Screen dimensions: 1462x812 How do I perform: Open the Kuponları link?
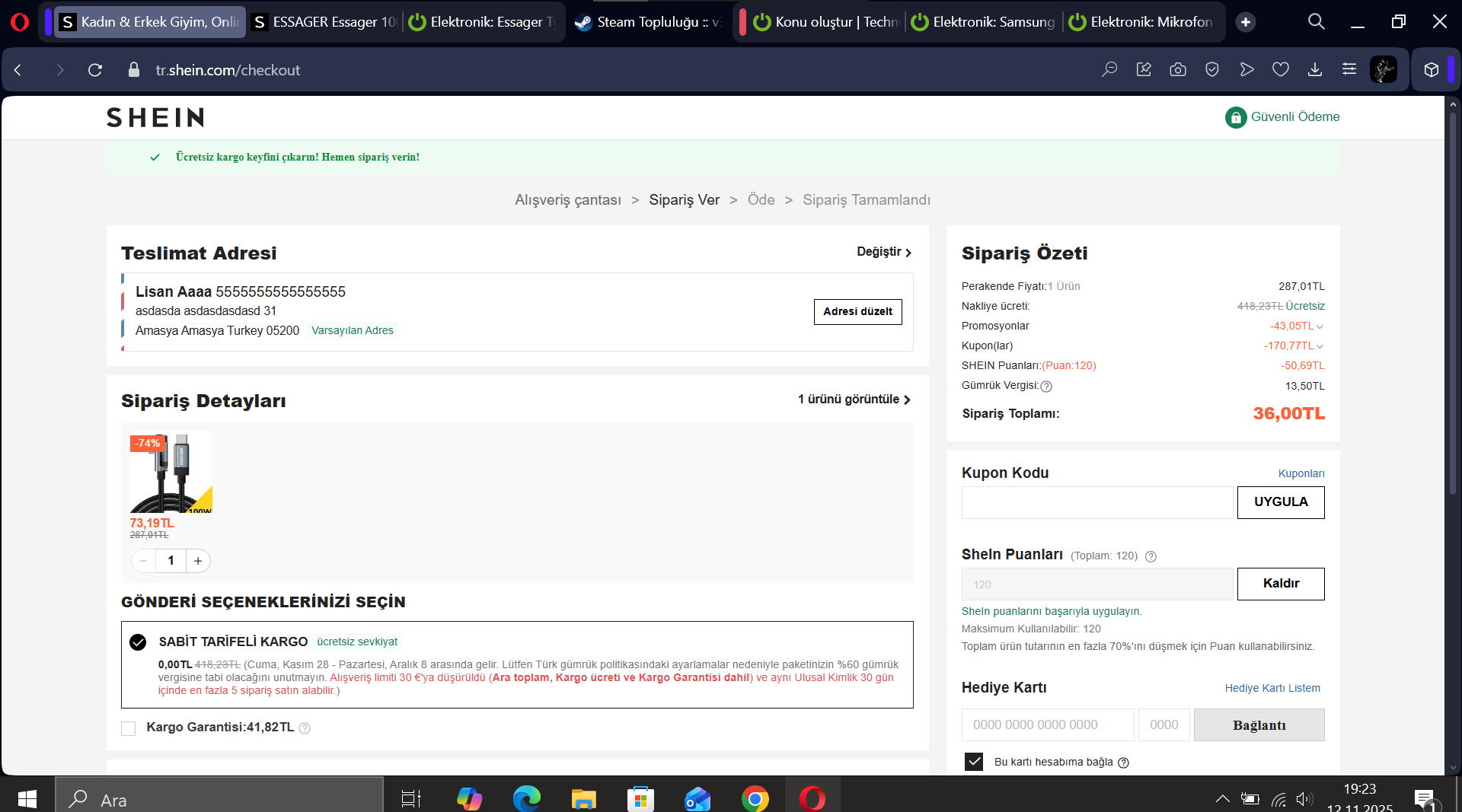pyautogui.click(x=1301, y=473)
